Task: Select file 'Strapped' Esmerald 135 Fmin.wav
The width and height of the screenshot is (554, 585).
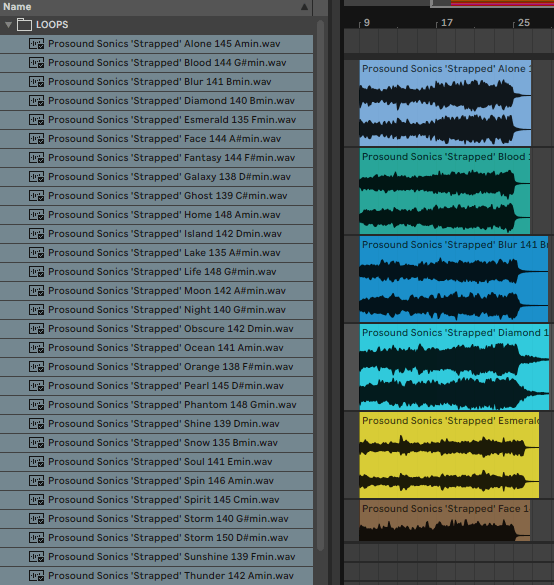Action: point(156,120)
